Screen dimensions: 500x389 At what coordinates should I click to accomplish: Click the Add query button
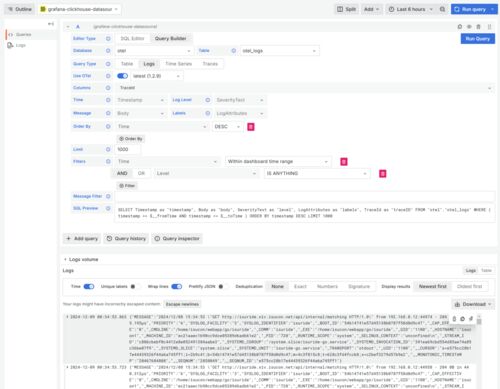point(82,239)
